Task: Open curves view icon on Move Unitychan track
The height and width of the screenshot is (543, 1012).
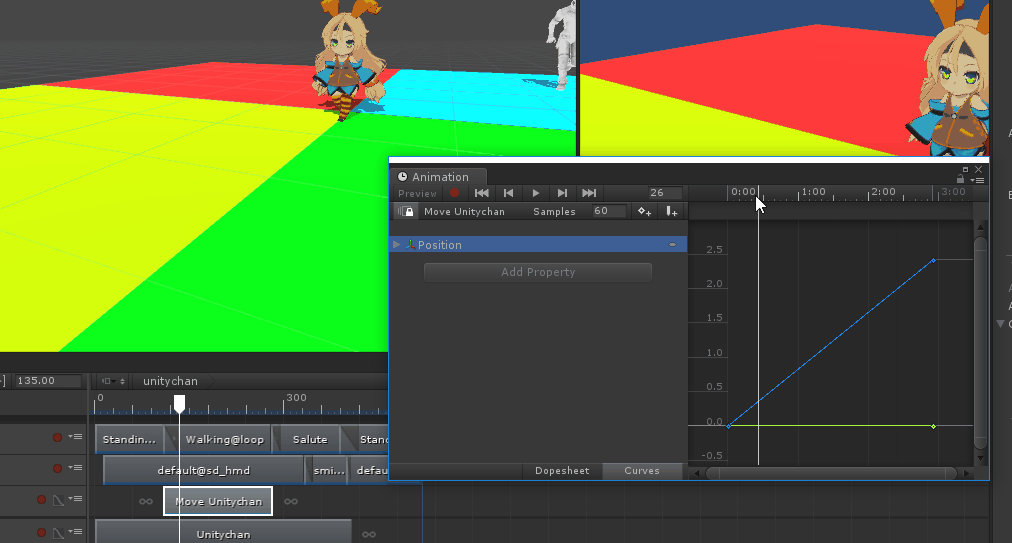Action: click(58, 500)
